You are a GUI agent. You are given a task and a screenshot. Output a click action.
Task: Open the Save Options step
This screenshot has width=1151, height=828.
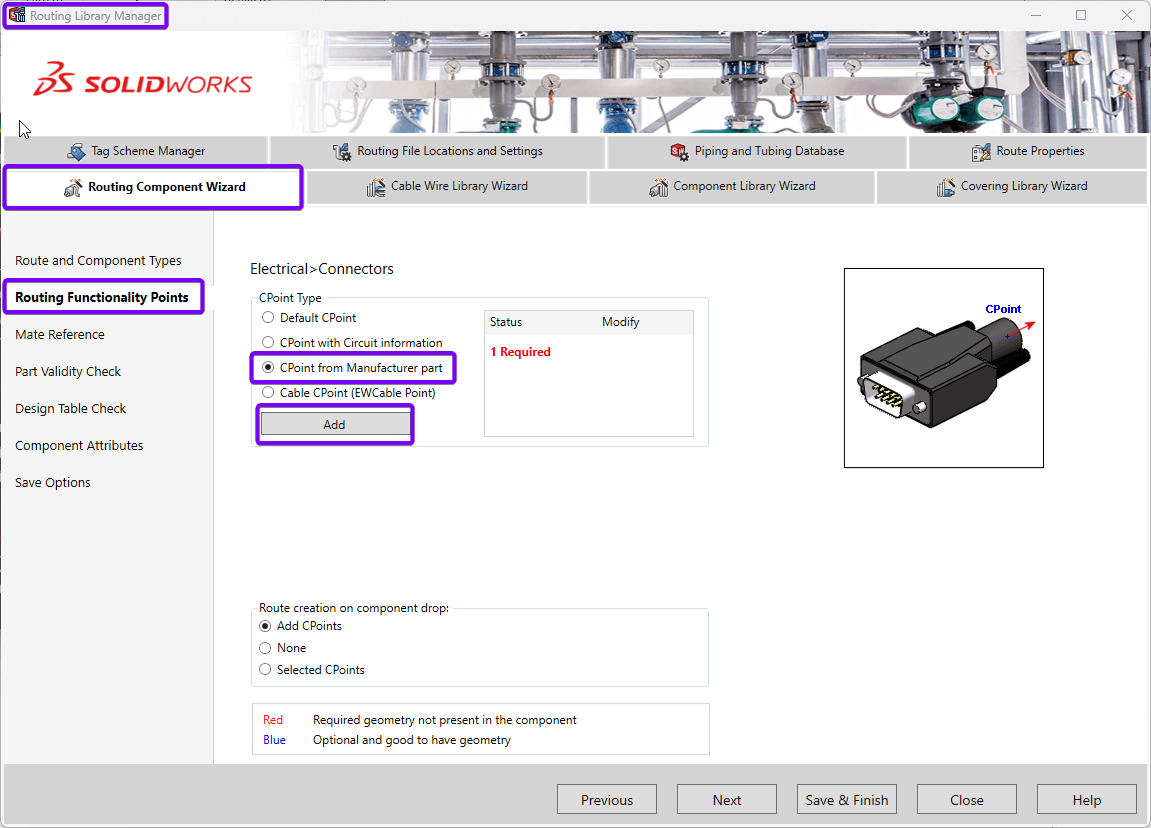point(53,482)
